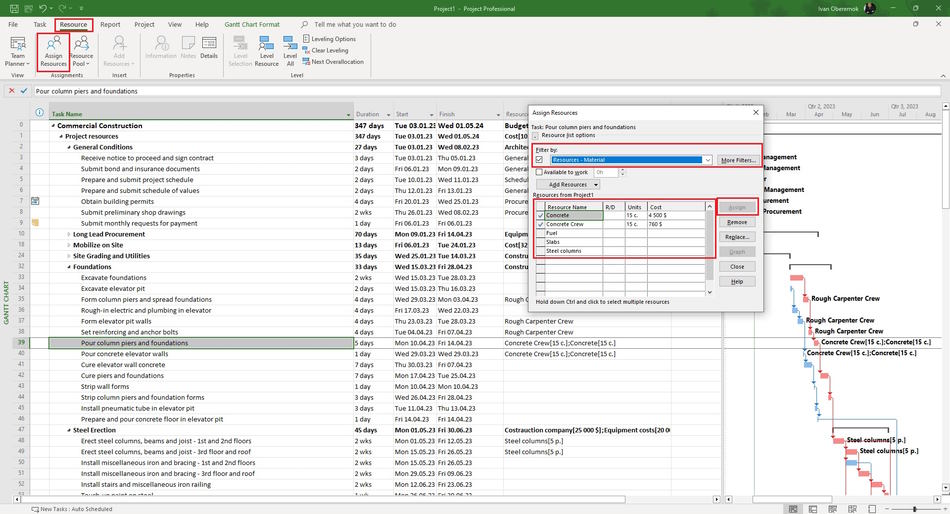Viewport: 950px width, 514px height.
Task: Click the calendar indicator on row 7
Action: pyautogui.click(x=35, y=201)
